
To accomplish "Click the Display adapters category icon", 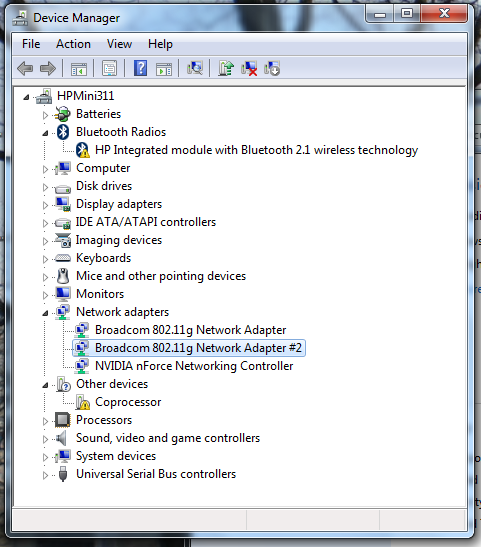I will (x=63, y=204).
